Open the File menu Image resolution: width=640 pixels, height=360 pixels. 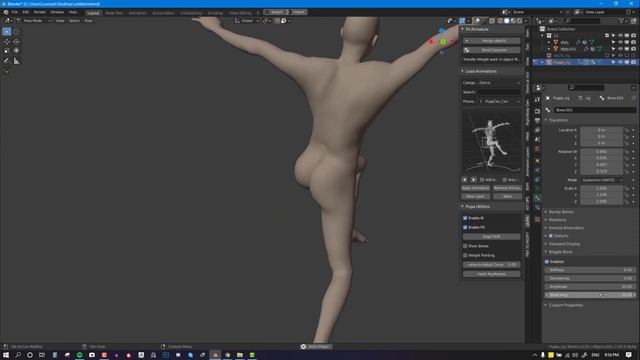tap(15, 12)
